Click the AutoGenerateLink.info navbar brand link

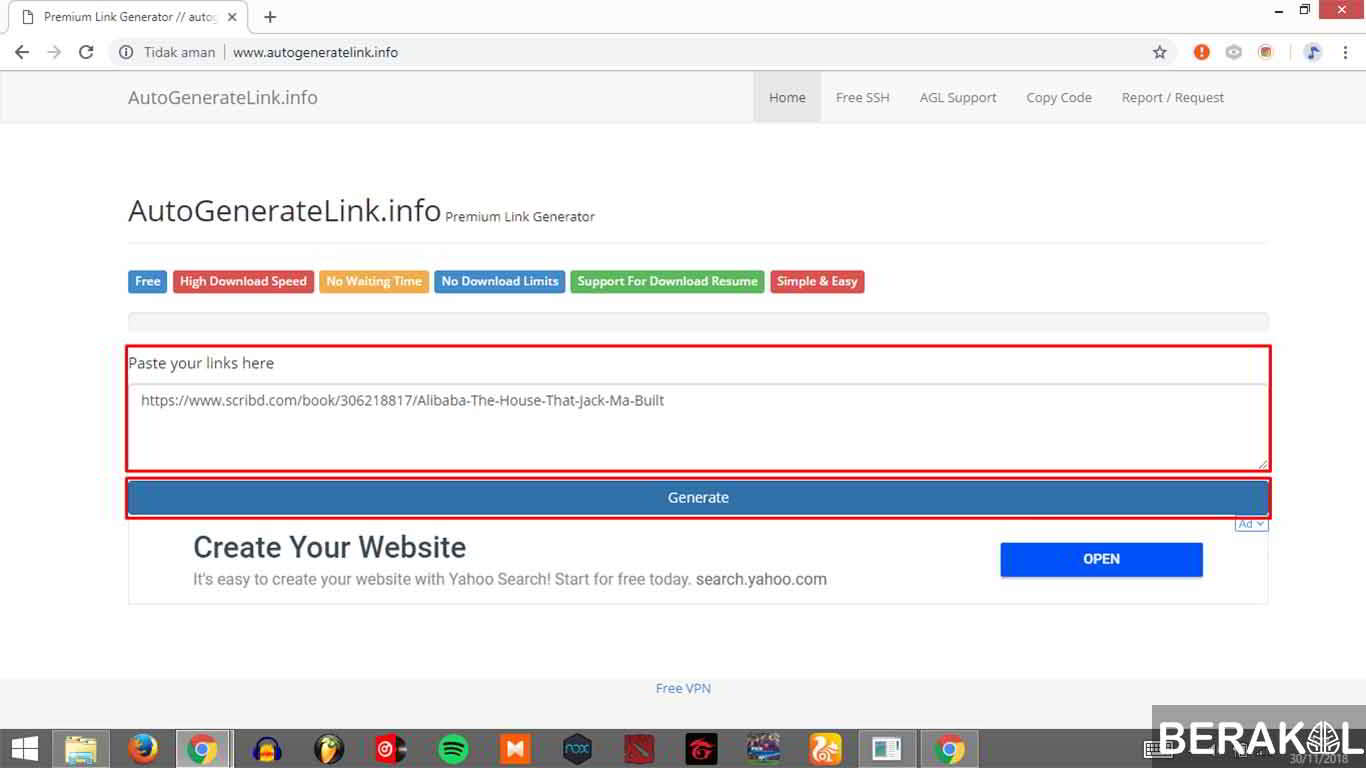click(223, 97)
